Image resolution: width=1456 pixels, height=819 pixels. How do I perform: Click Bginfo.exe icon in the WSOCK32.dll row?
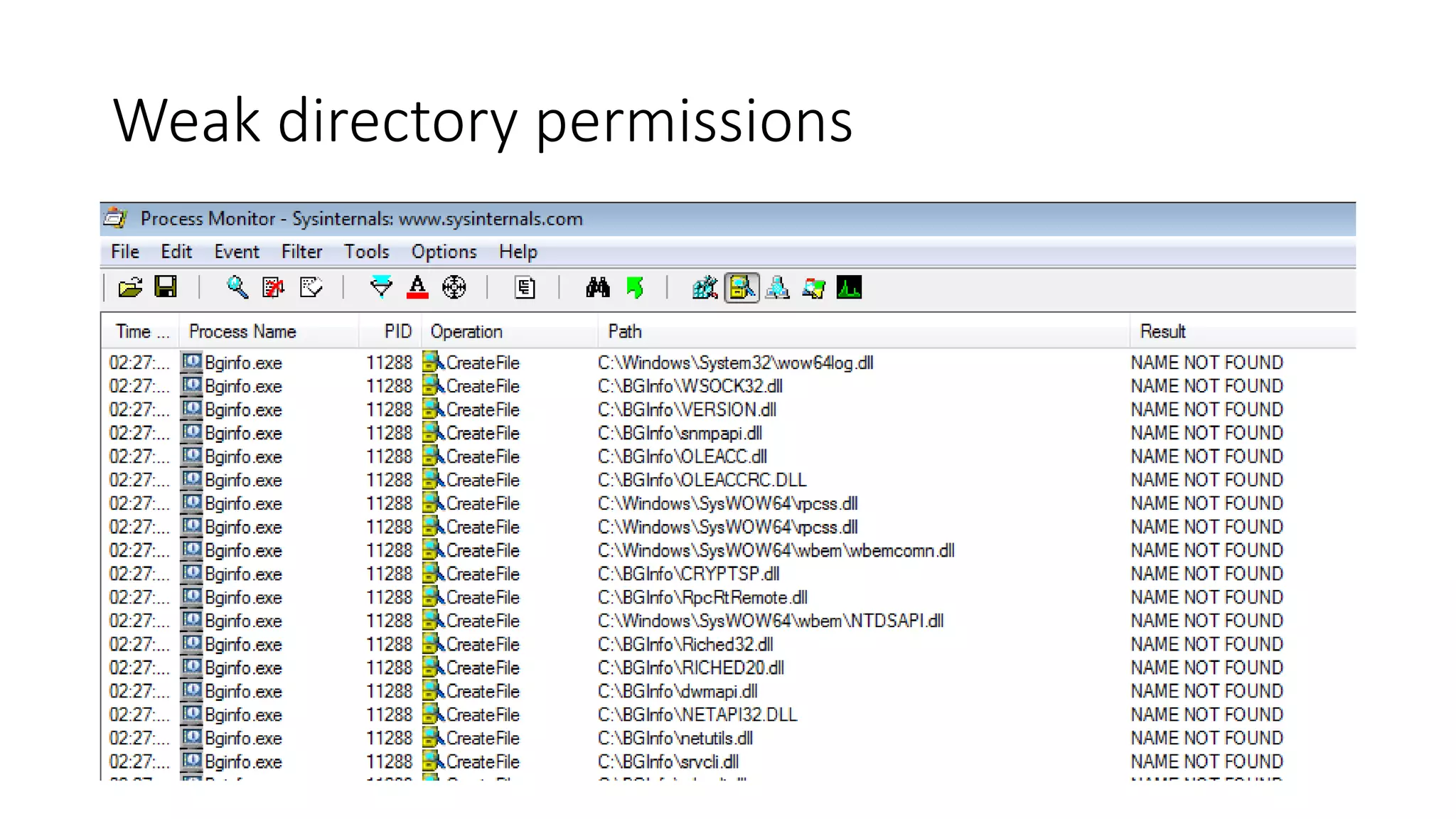191,385
